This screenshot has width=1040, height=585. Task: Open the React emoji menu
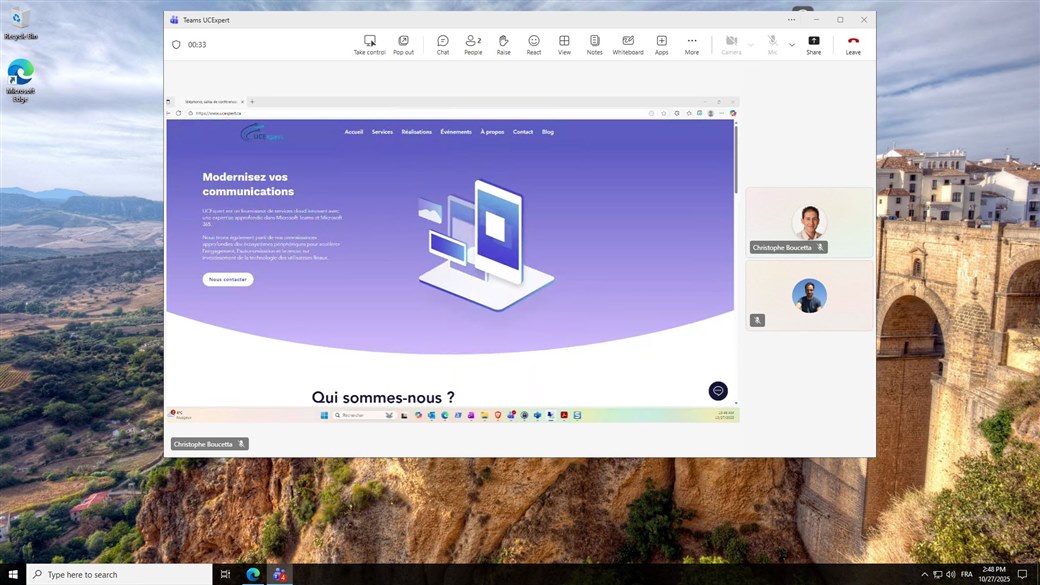point(534,44)
